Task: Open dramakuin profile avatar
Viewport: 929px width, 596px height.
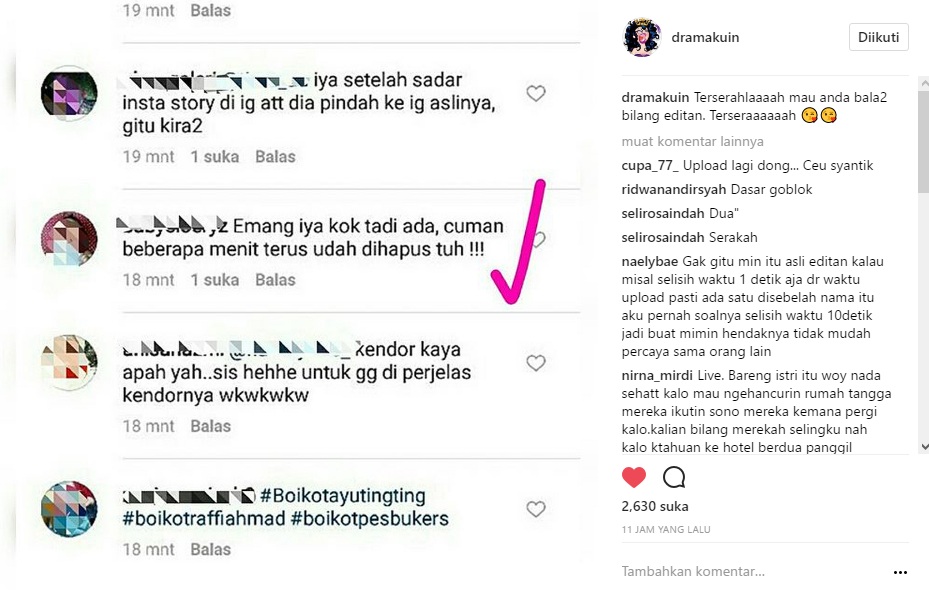Action: coord(642,37)
